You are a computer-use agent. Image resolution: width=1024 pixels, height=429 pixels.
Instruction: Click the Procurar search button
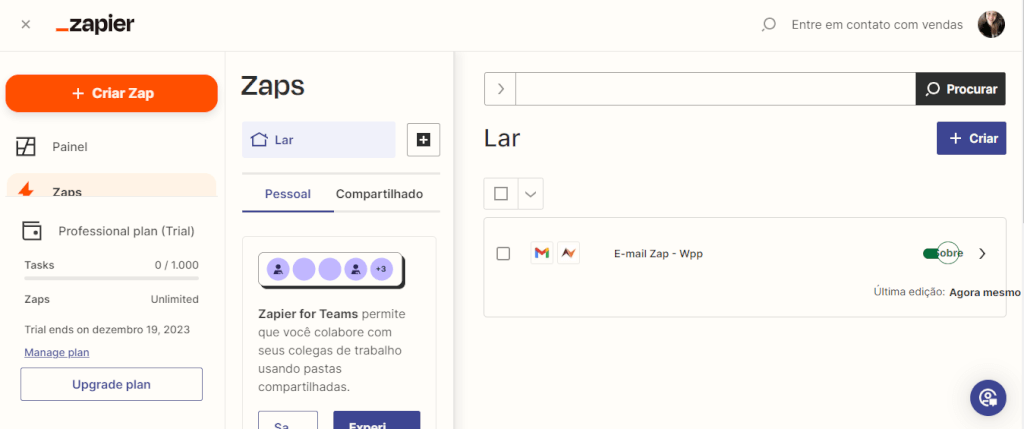point(961,89)
